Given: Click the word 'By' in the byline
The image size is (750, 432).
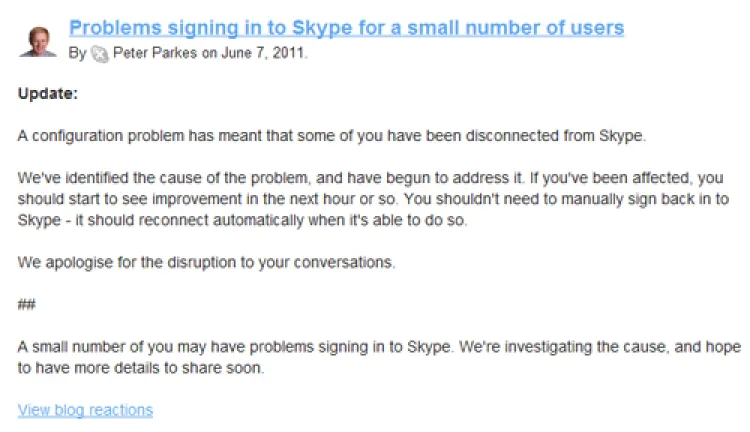Looking at the screenshot, I should 77,53.
